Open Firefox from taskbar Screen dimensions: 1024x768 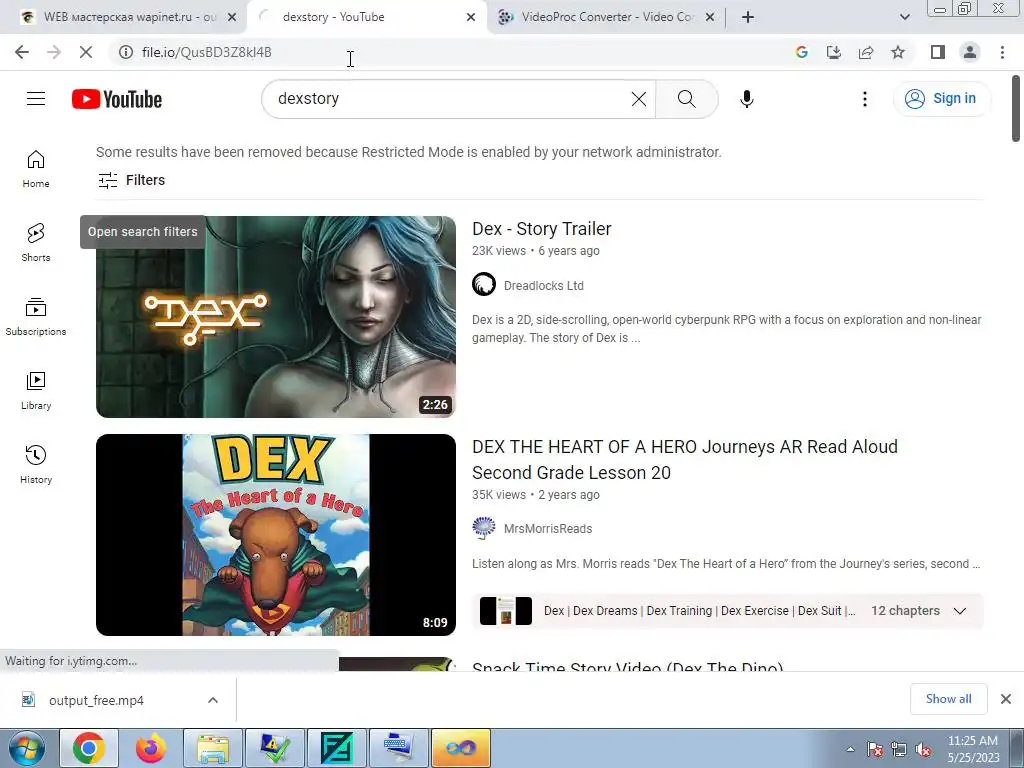click(x=150, y=748)
